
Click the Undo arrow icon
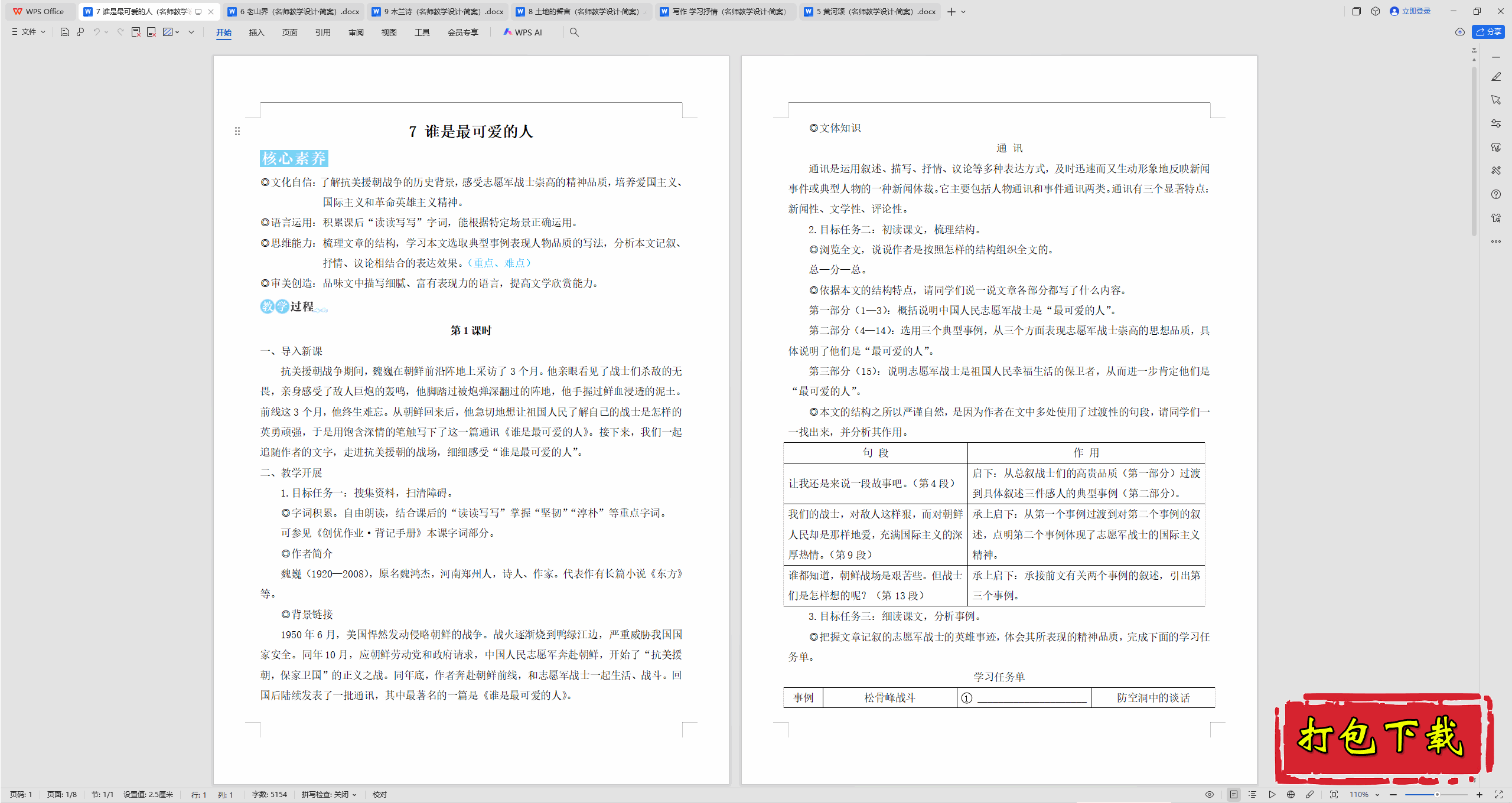point(96,32)
